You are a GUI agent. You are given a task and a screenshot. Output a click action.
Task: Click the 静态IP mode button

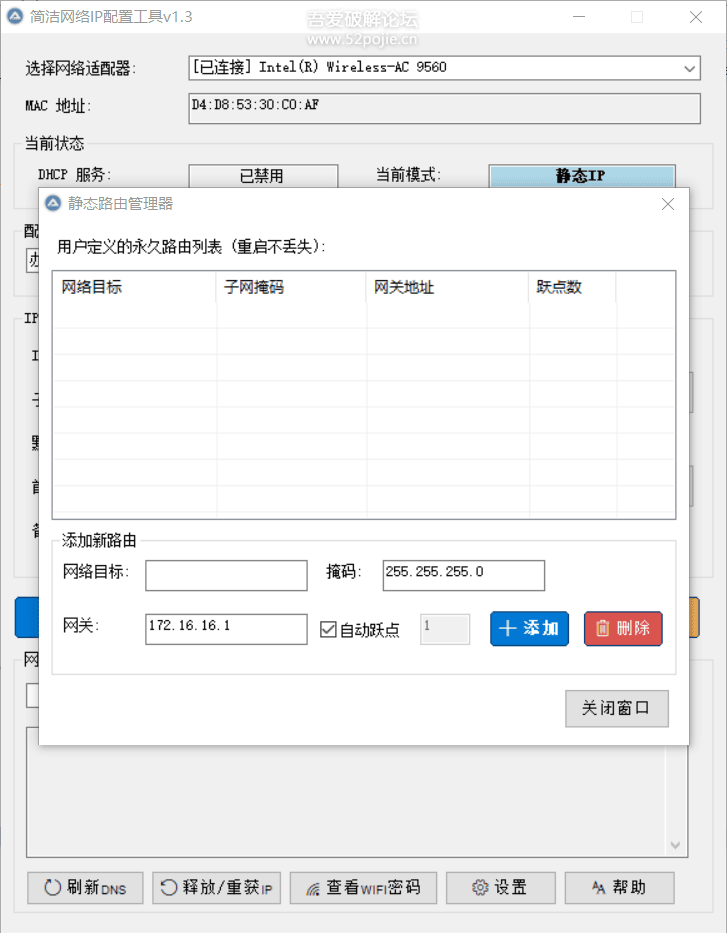point(582,176)
